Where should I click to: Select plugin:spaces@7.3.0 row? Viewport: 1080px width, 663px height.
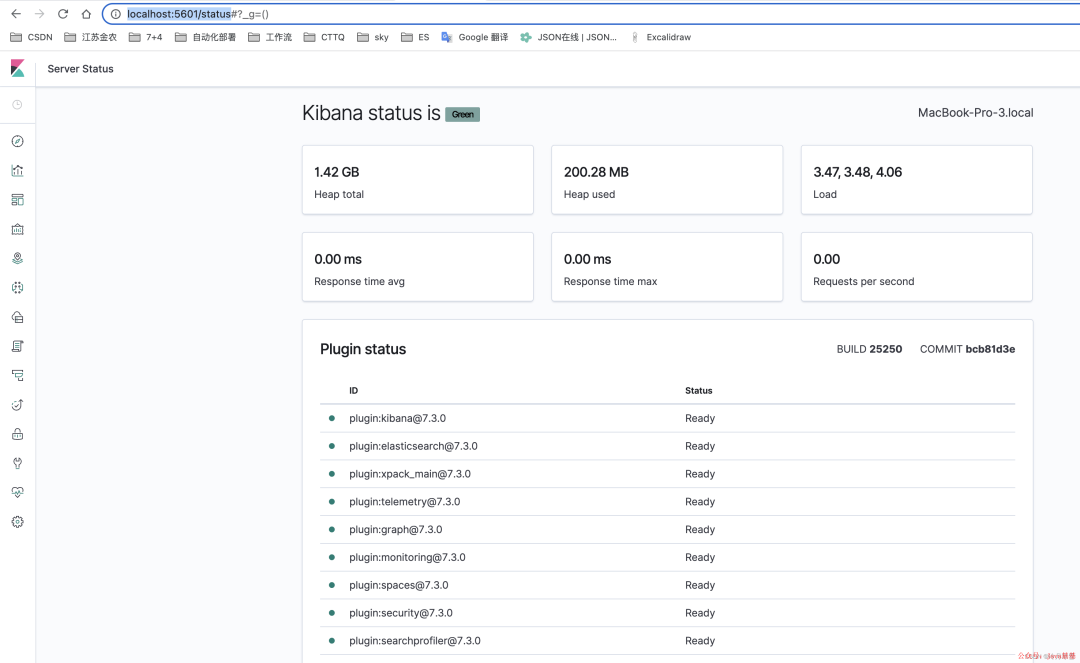pyautogui.click(x=667, y=585)
